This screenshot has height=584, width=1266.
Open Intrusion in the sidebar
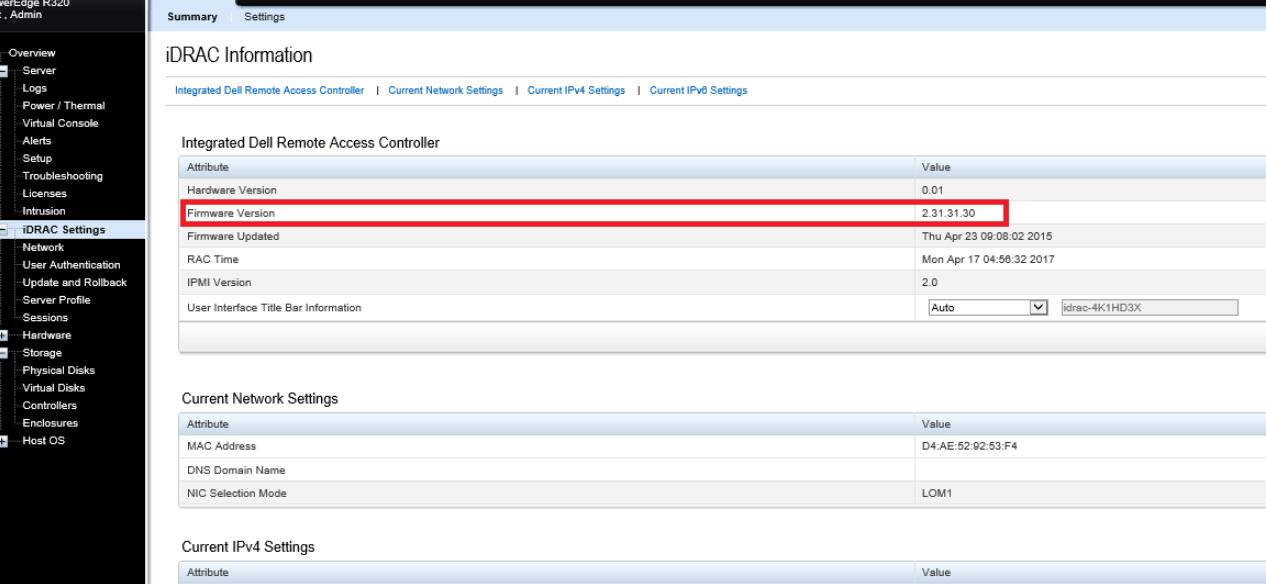click(x=44, y=212)
